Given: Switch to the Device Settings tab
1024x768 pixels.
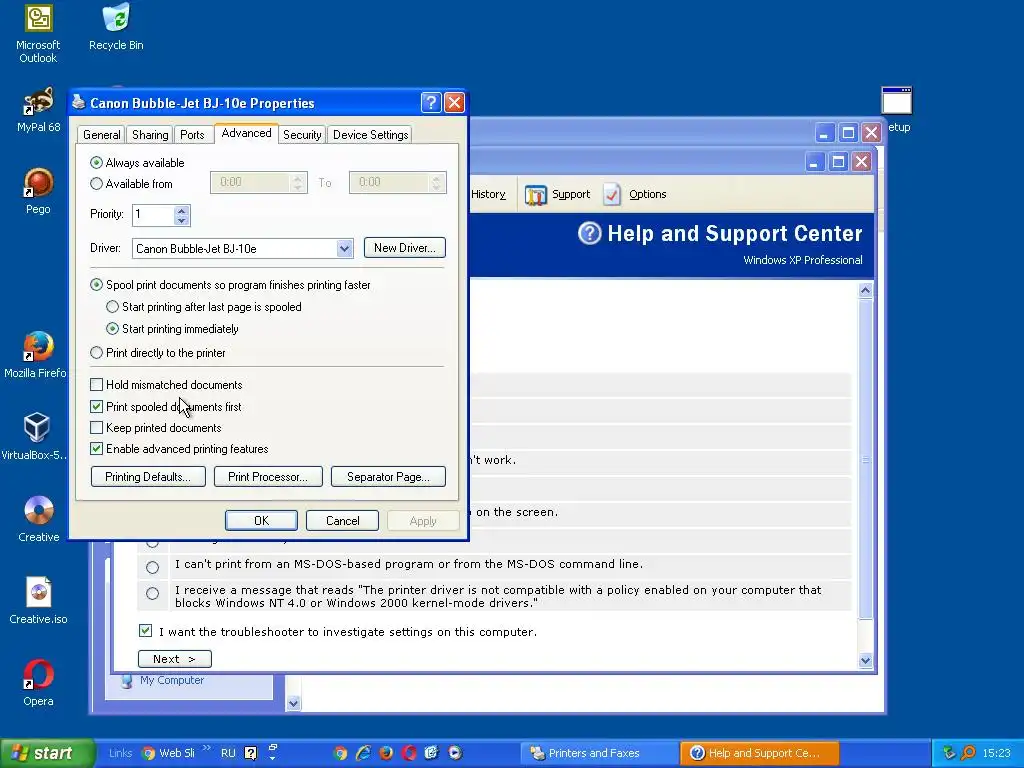Looking at the screenshot, I should pyautogui.click(x=370, y=135).
